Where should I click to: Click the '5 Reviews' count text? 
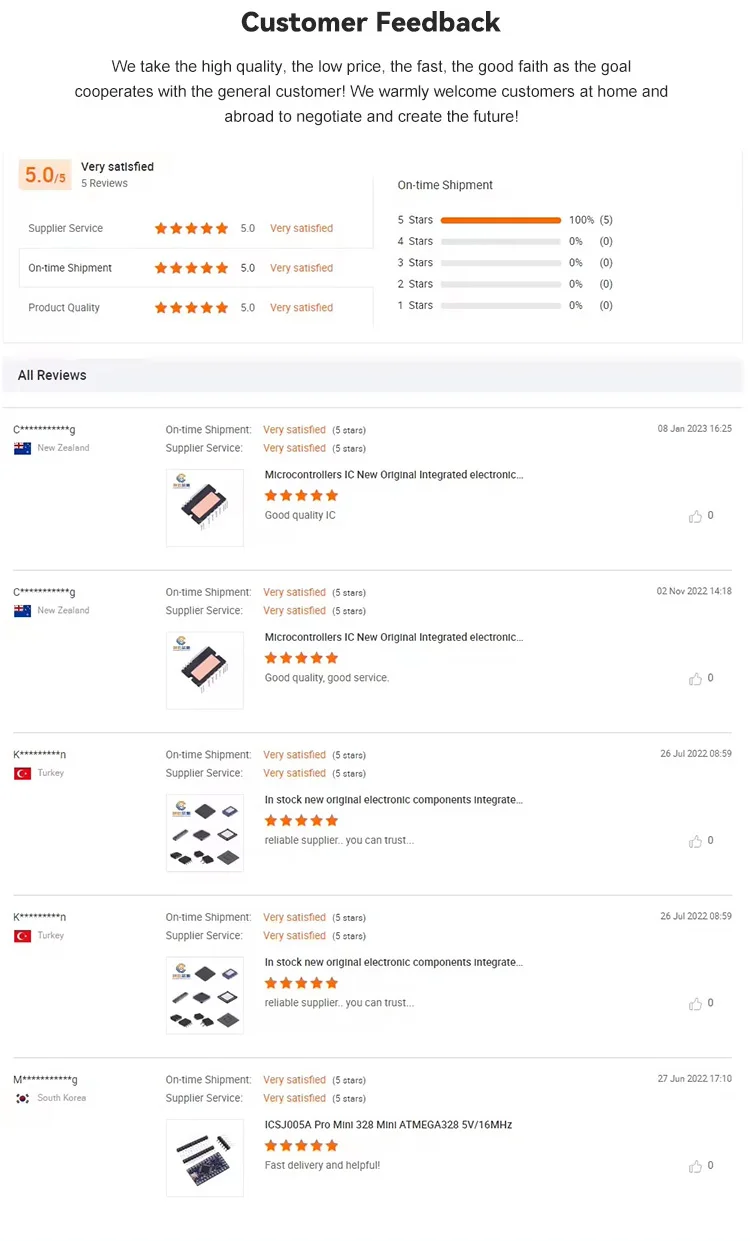point(104,184)
